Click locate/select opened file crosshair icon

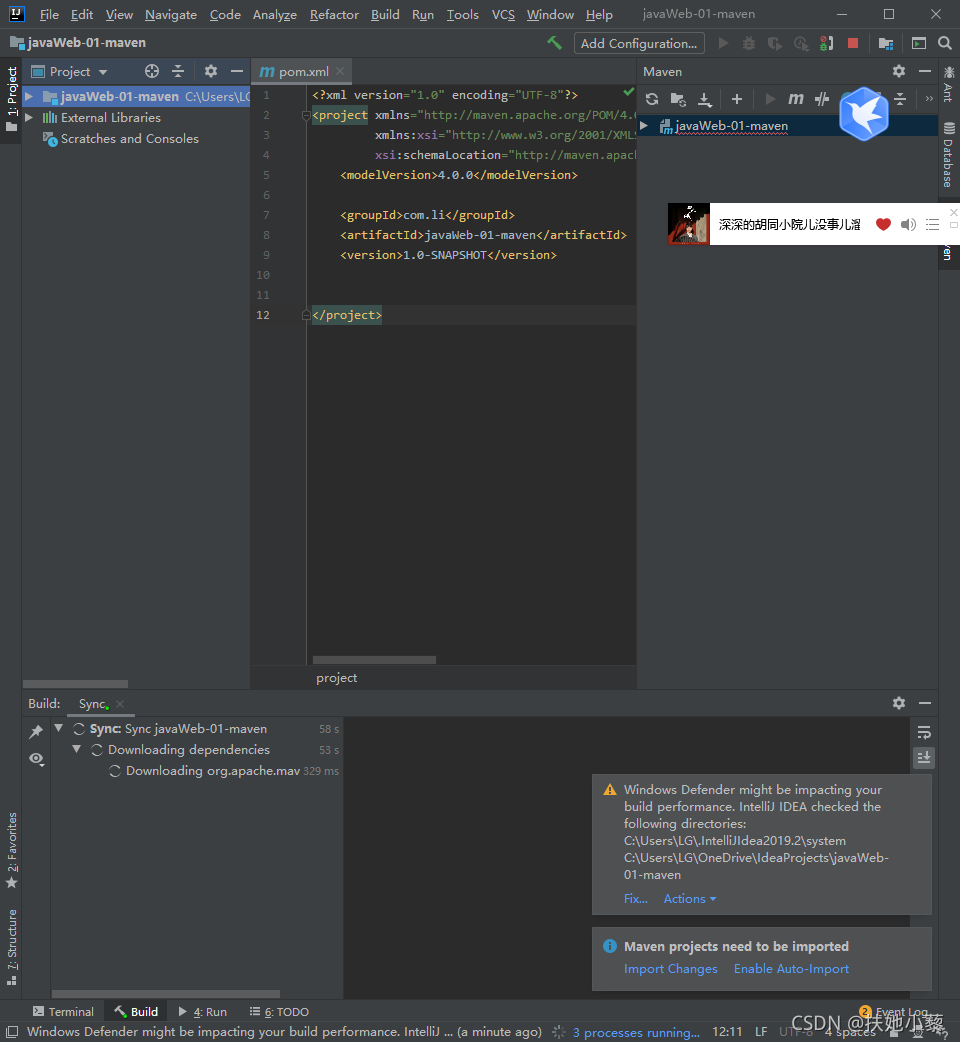tap(152, 71)
